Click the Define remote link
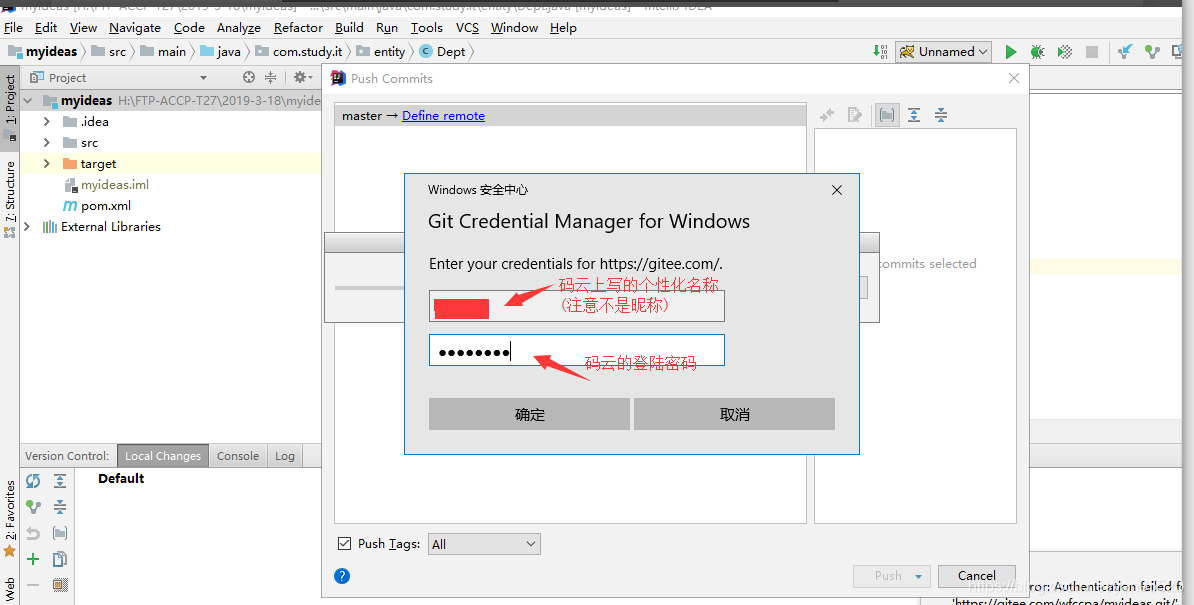 443,116
